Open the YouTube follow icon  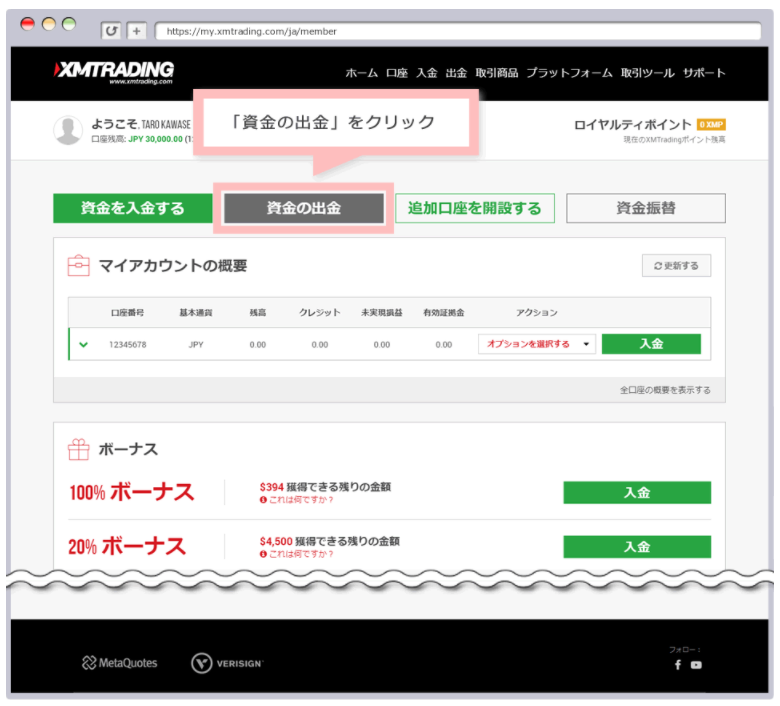(x=696, y=664)
